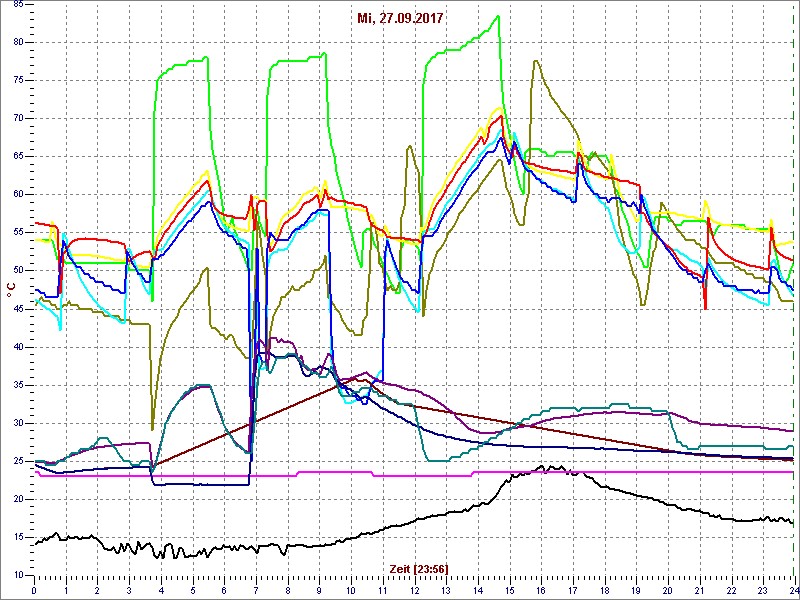Viewport: 800px width, 600px height.
Task: Click the Zeit [23:56] time label
Action: click(419, 569)
